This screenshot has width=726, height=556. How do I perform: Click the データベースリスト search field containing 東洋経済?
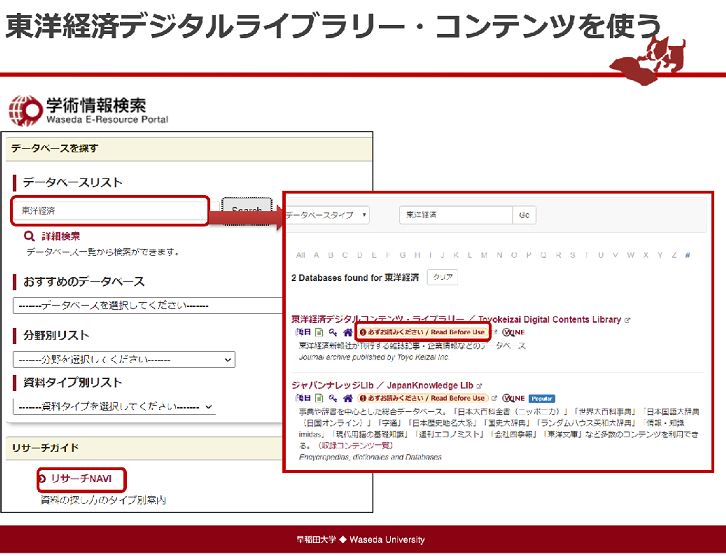[110, 211]
